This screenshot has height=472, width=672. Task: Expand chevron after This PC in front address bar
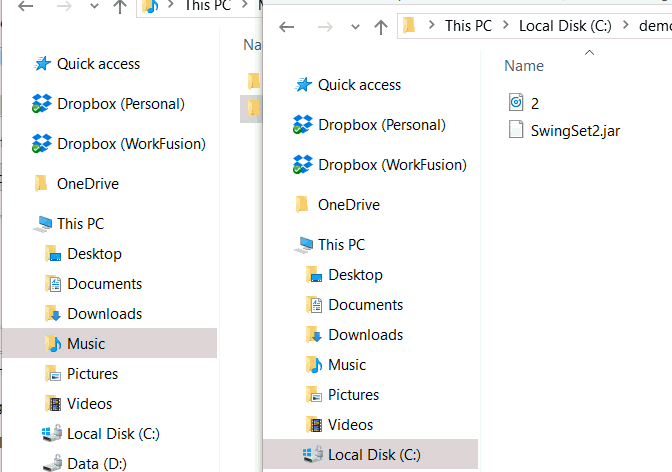pos(506,25)
